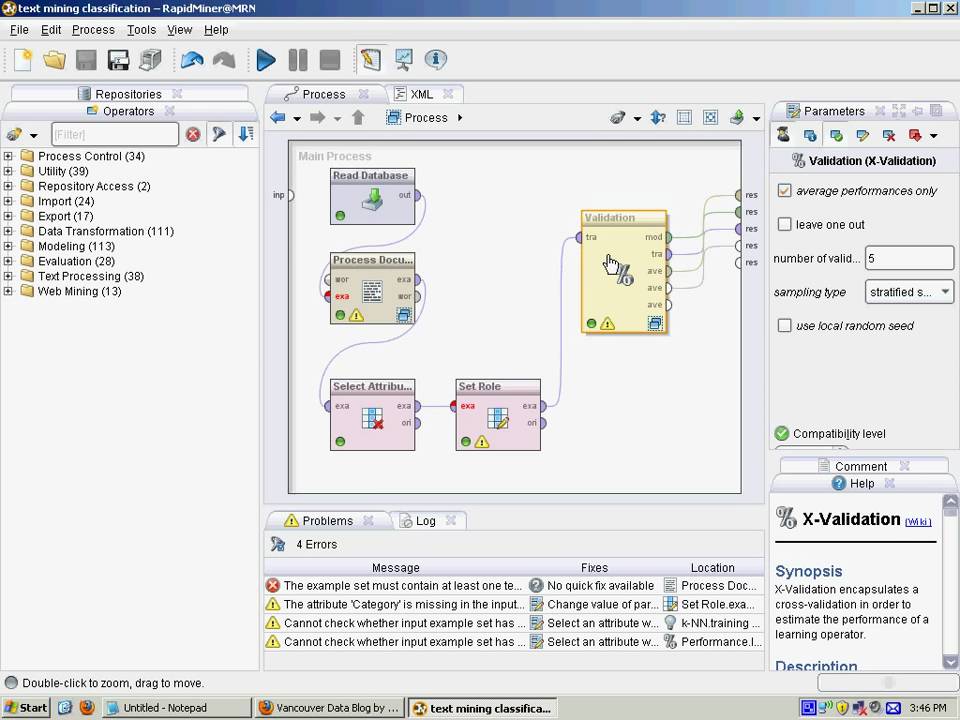
Task: Click the Save As toolbar icon
Action: pos(118,60)
